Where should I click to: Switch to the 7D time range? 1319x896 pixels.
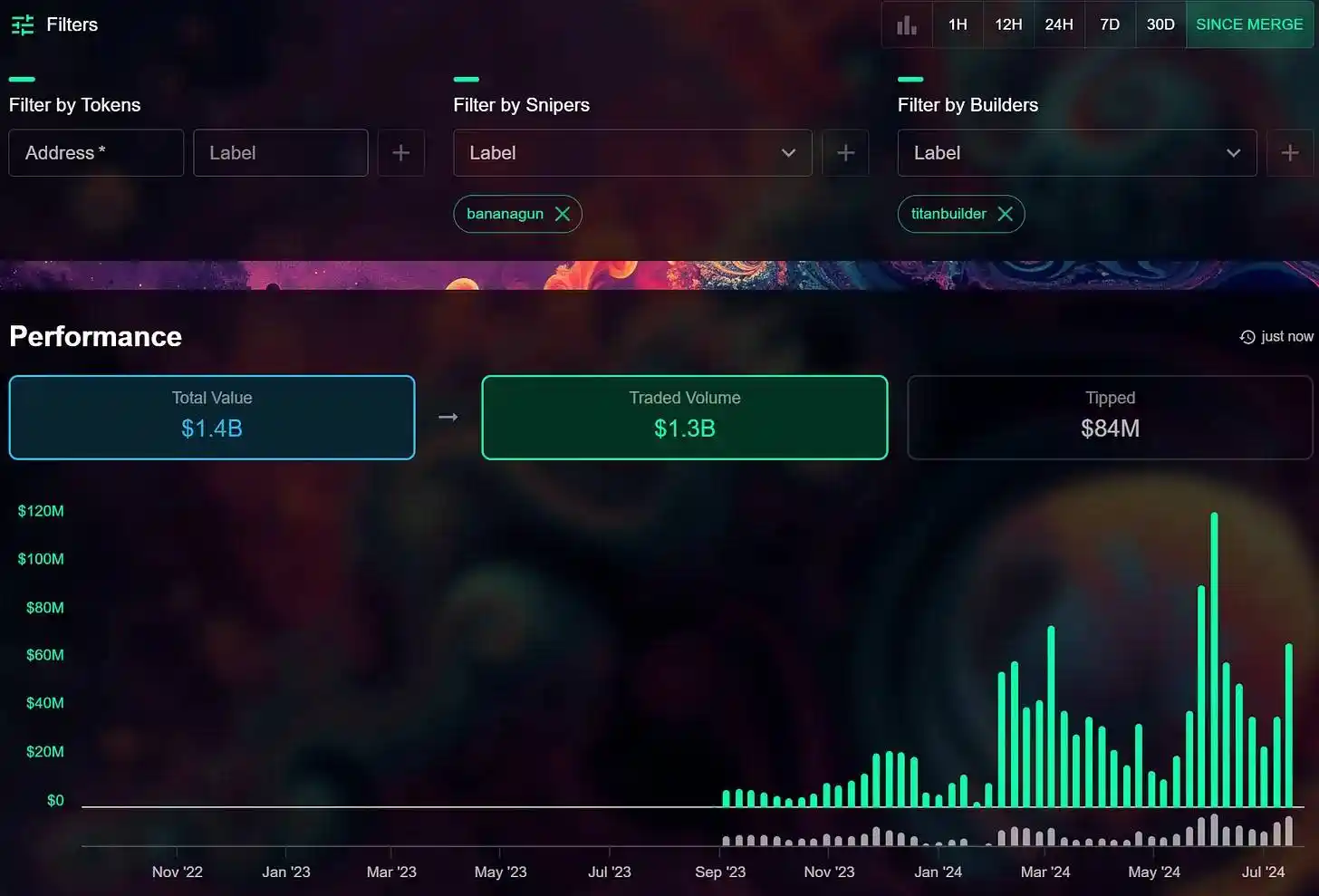[x=1110, y=24]
